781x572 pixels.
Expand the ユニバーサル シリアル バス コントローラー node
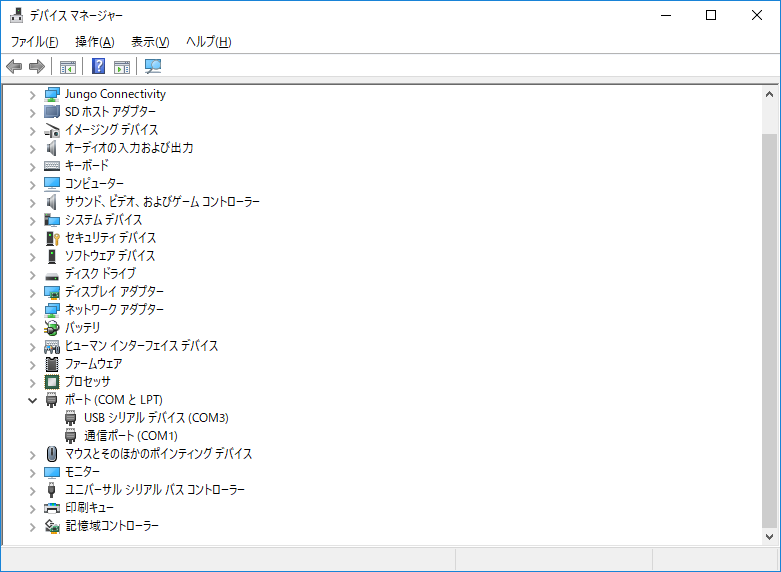click(x=32, y=490)
